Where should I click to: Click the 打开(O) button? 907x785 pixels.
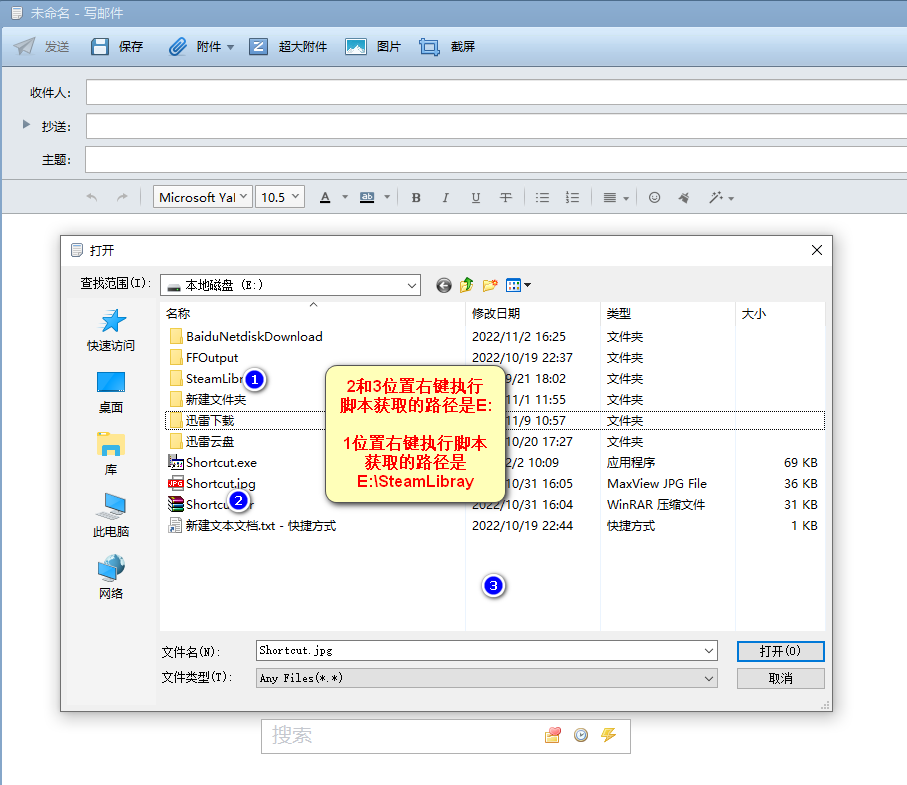pos(780,651)
